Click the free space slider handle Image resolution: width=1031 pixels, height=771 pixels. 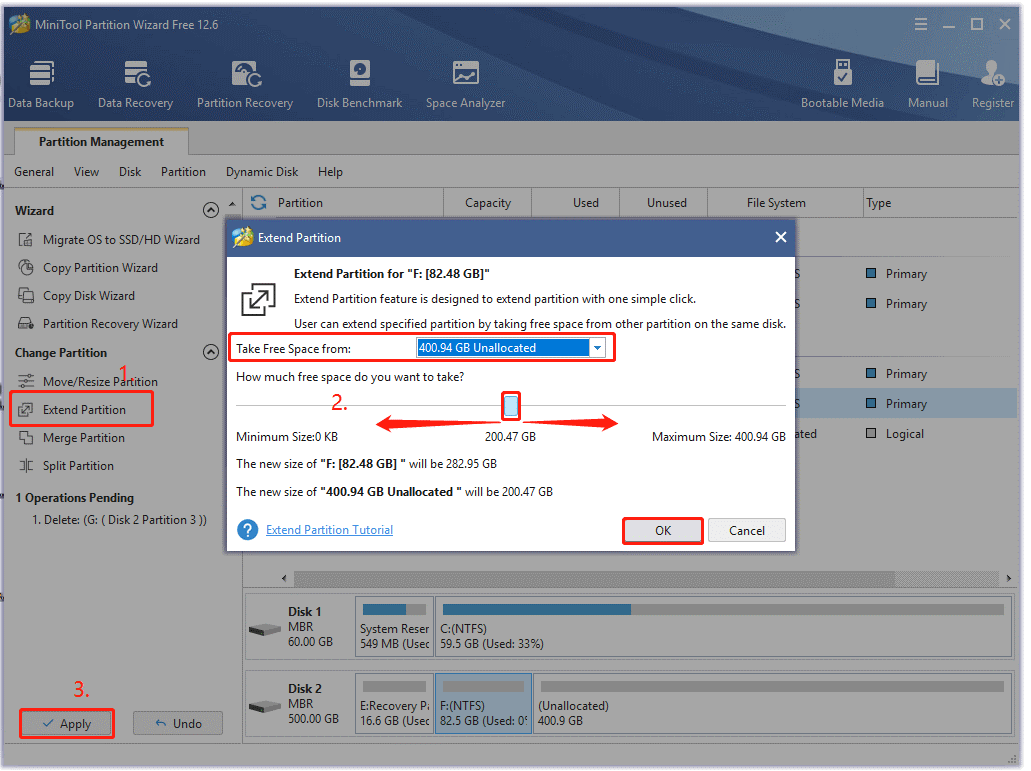(510, 405)
